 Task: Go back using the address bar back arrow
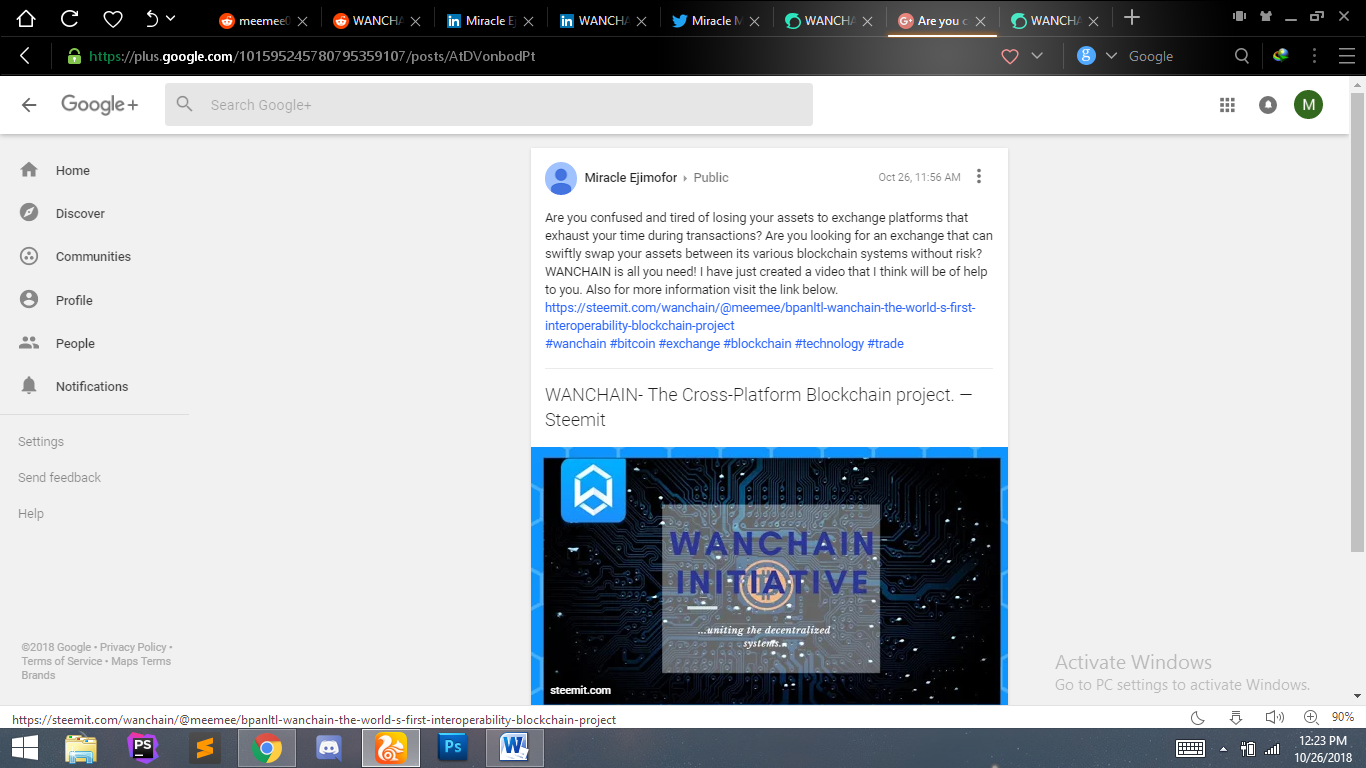pyautogui.click(x=25, y=56)
